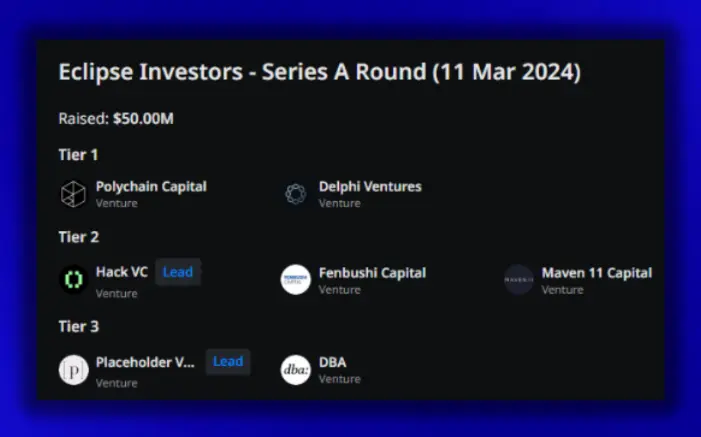Open the Fenbushi Capital investor name
This screenshot has height=437, width=701.
(x=372, y=272)
